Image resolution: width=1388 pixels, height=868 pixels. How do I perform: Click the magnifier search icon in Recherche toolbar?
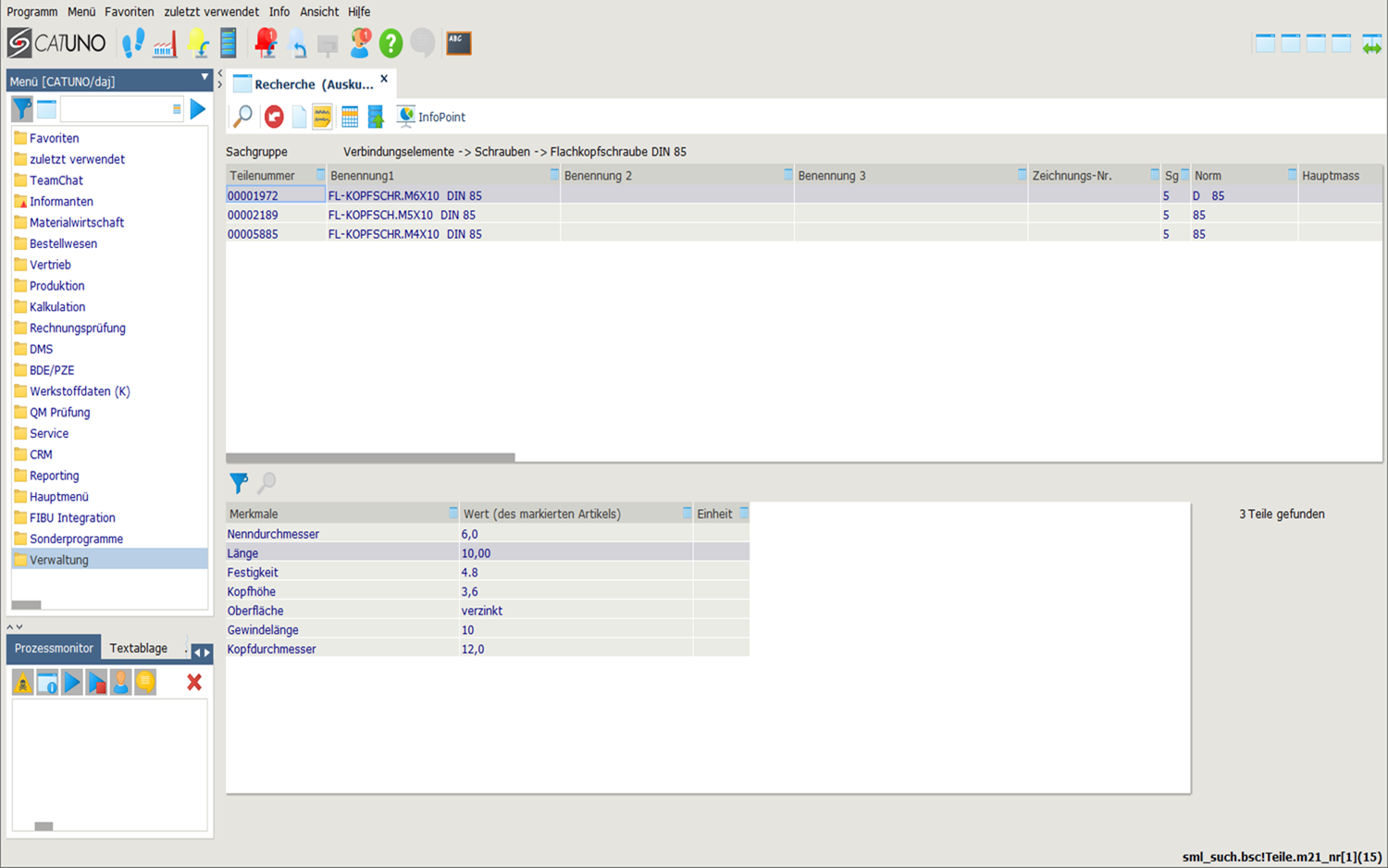pos(243,117)
